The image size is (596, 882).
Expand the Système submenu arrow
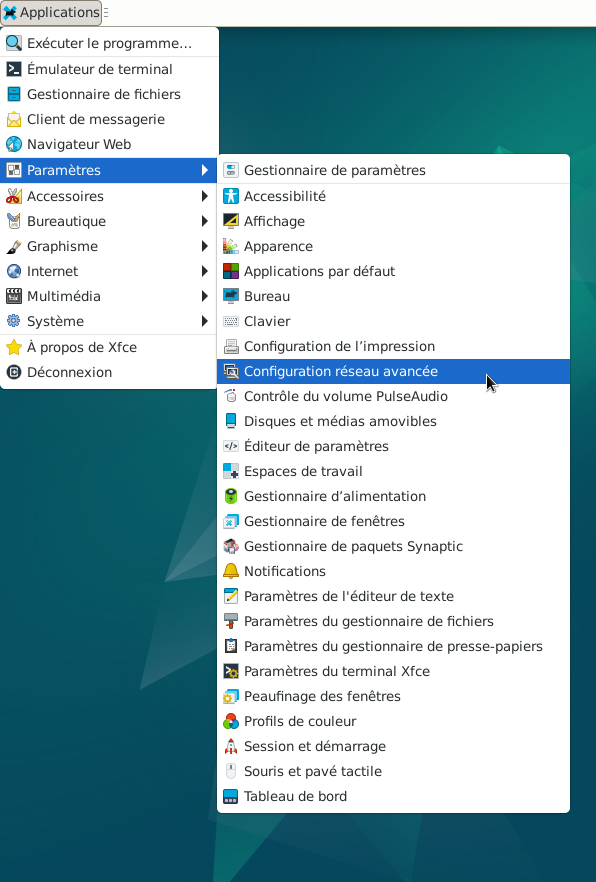(205, 321)
